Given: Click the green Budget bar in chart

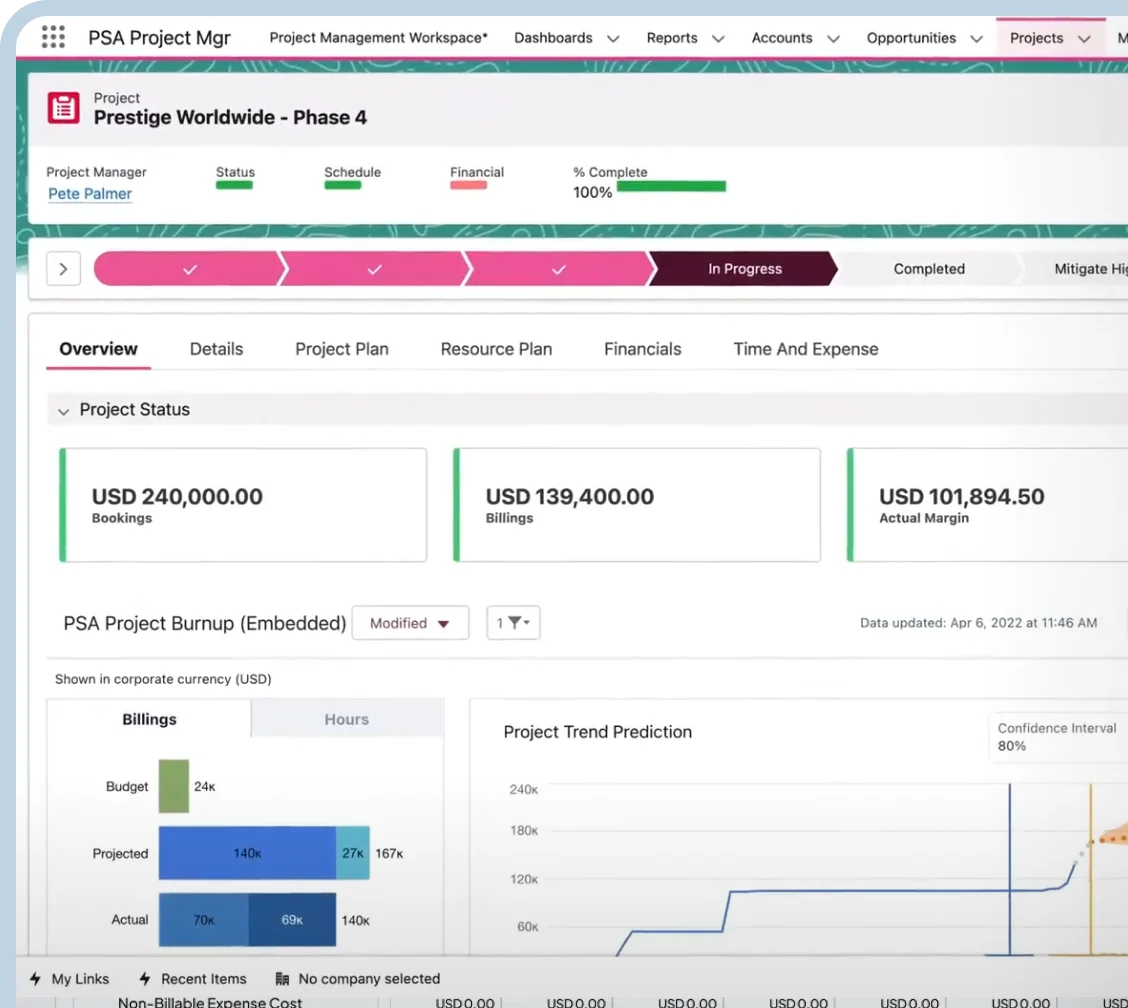Looking at the screenshot, I should click(x=173, y=786).
